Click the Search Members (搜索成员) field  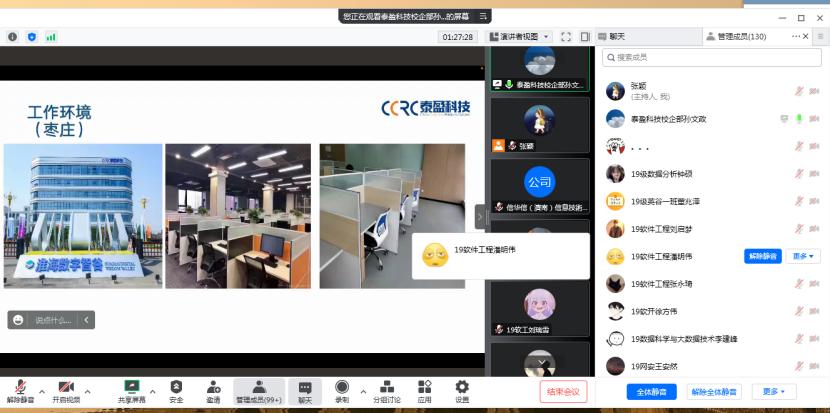pyautogui.click(x=710, y=58)
